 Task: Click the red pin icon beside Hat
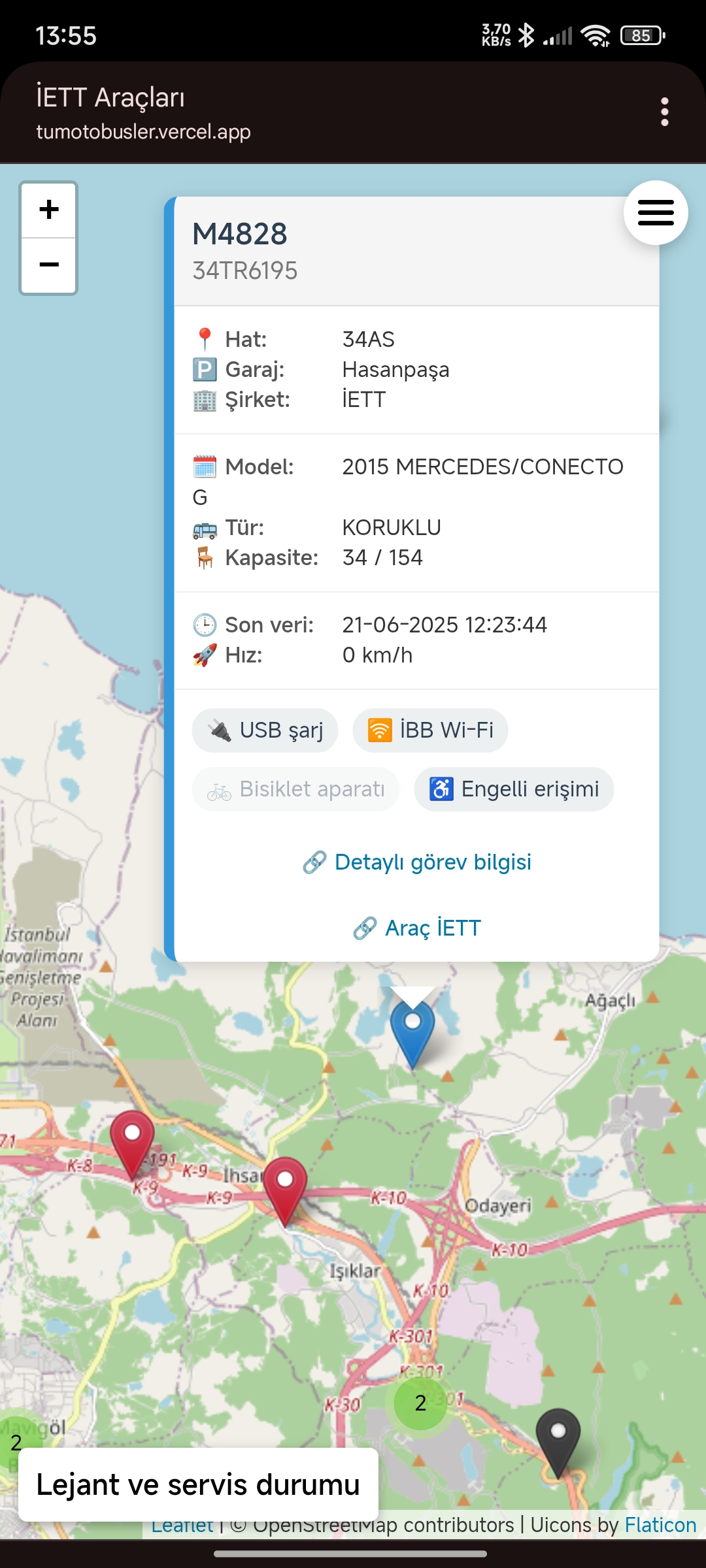pyautogui.click(x=205, y=339)
